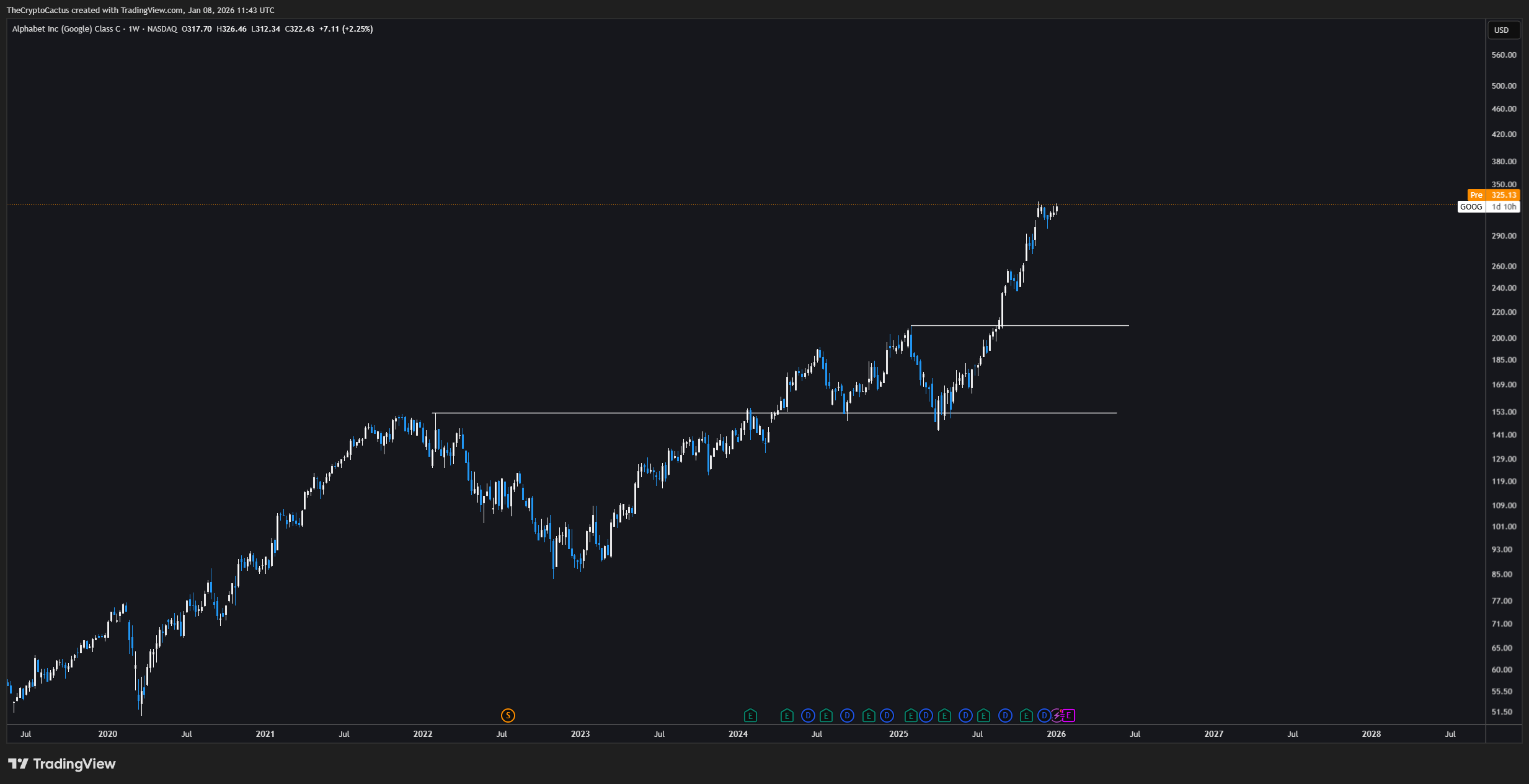Select the lower horizontal line near 153
1529x784 pixels.
click(589, 413)
